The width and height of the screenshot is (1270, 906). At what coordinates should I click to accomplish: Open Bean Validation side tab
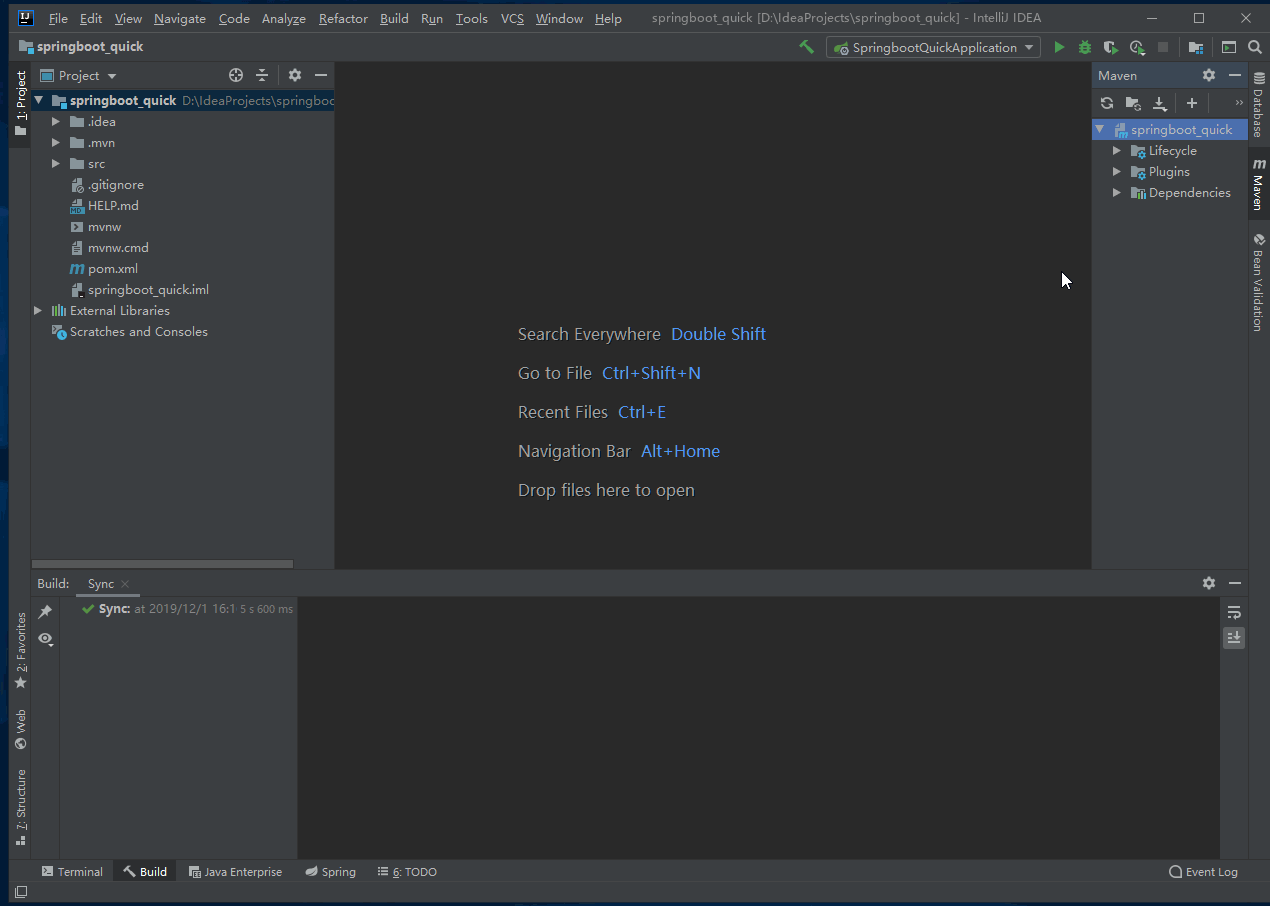click(1258, 283)
